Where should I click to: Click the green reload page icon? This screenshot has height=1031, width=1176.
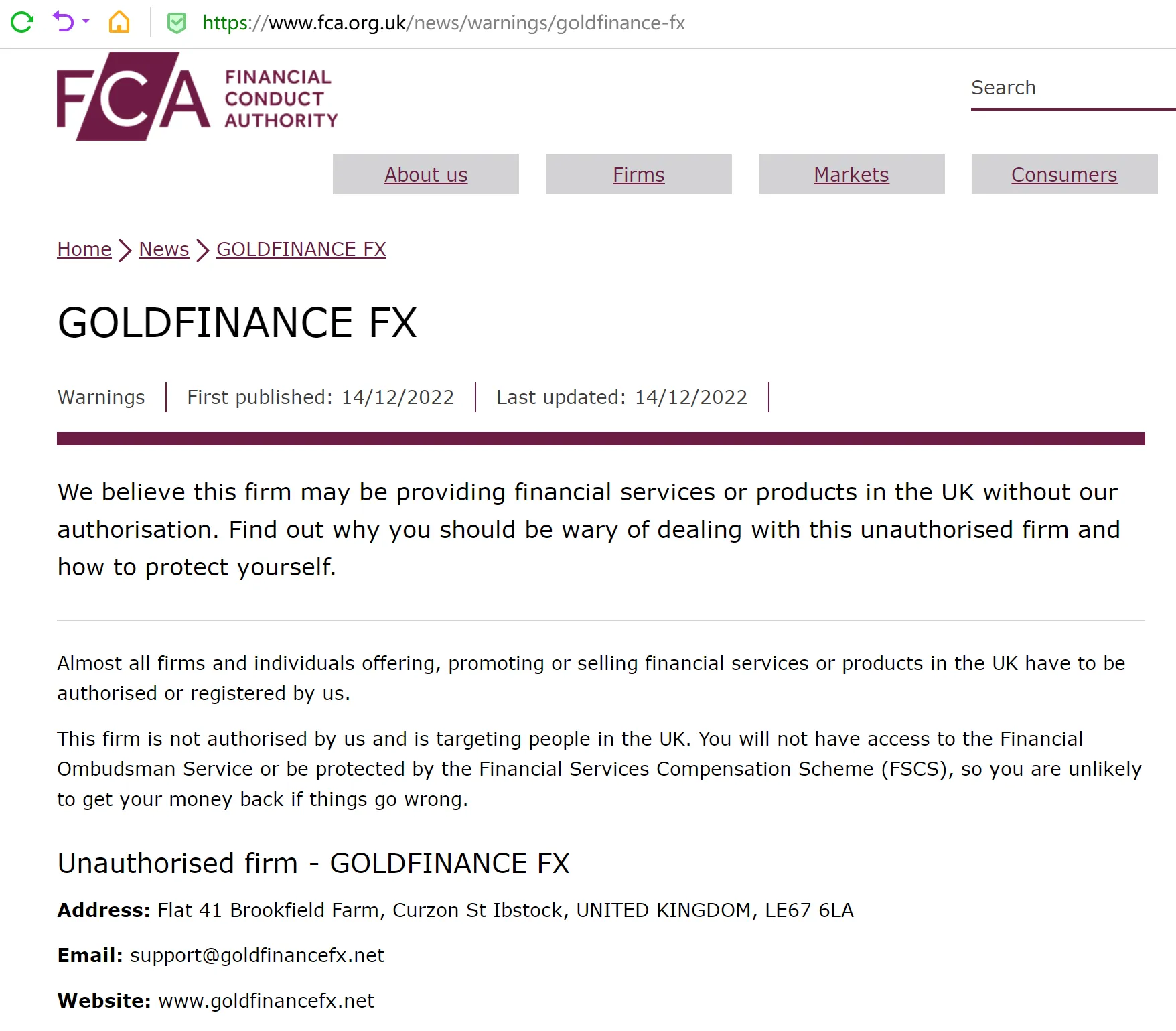click(22, 22)
